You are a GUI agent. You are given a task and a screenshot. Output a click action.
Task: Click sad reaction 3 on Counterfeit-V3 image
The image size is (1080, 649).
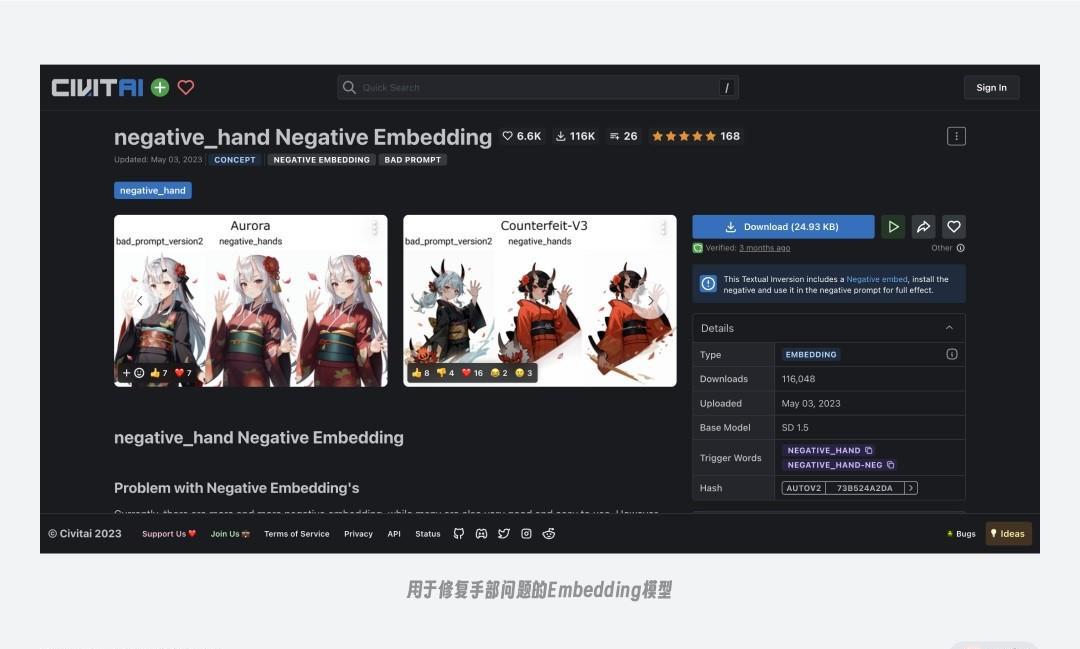(523, 373)
